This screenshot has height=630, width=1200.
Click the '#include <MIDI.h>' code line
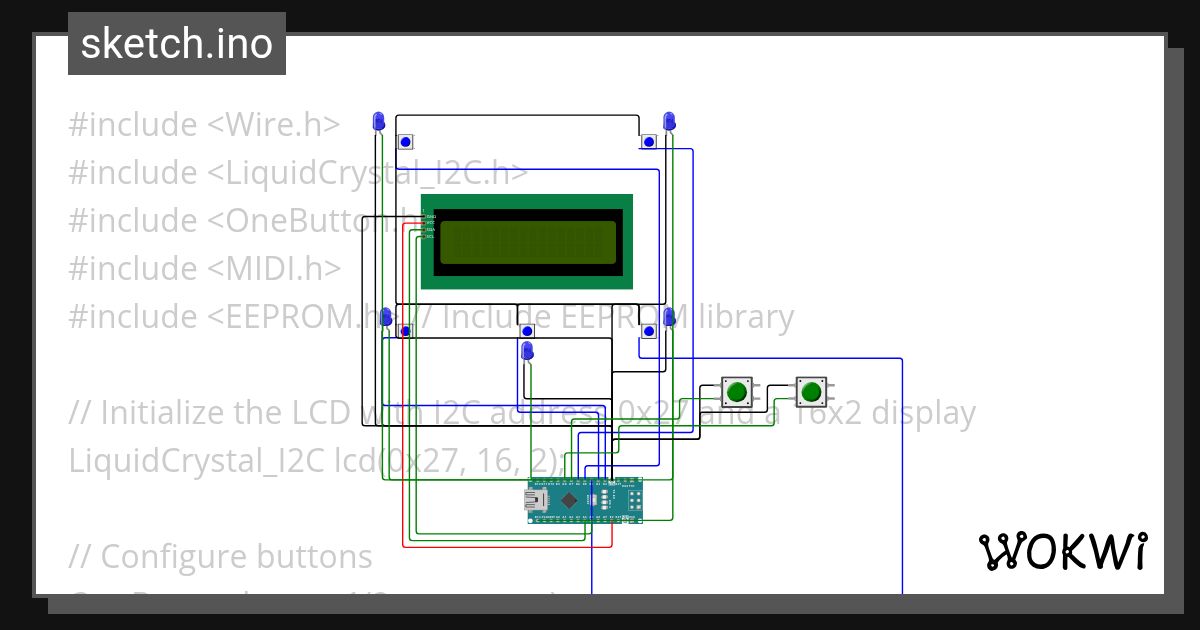[204, 268]
